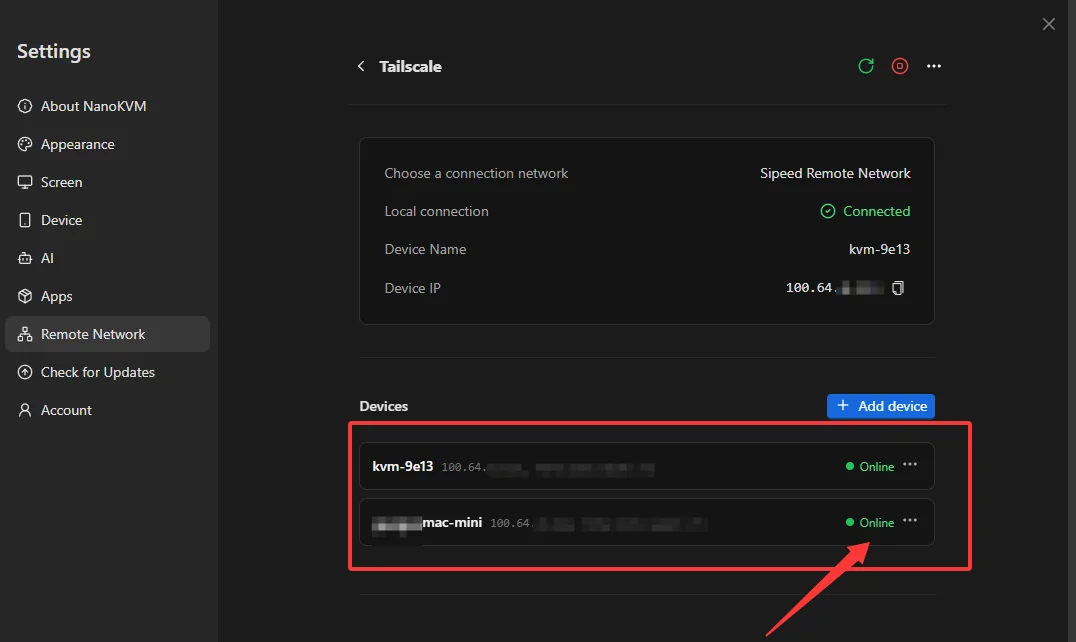The width and height of the screenshot is (1076, 642).
Task: Click the Add device button
Action: tap(880, 406)
